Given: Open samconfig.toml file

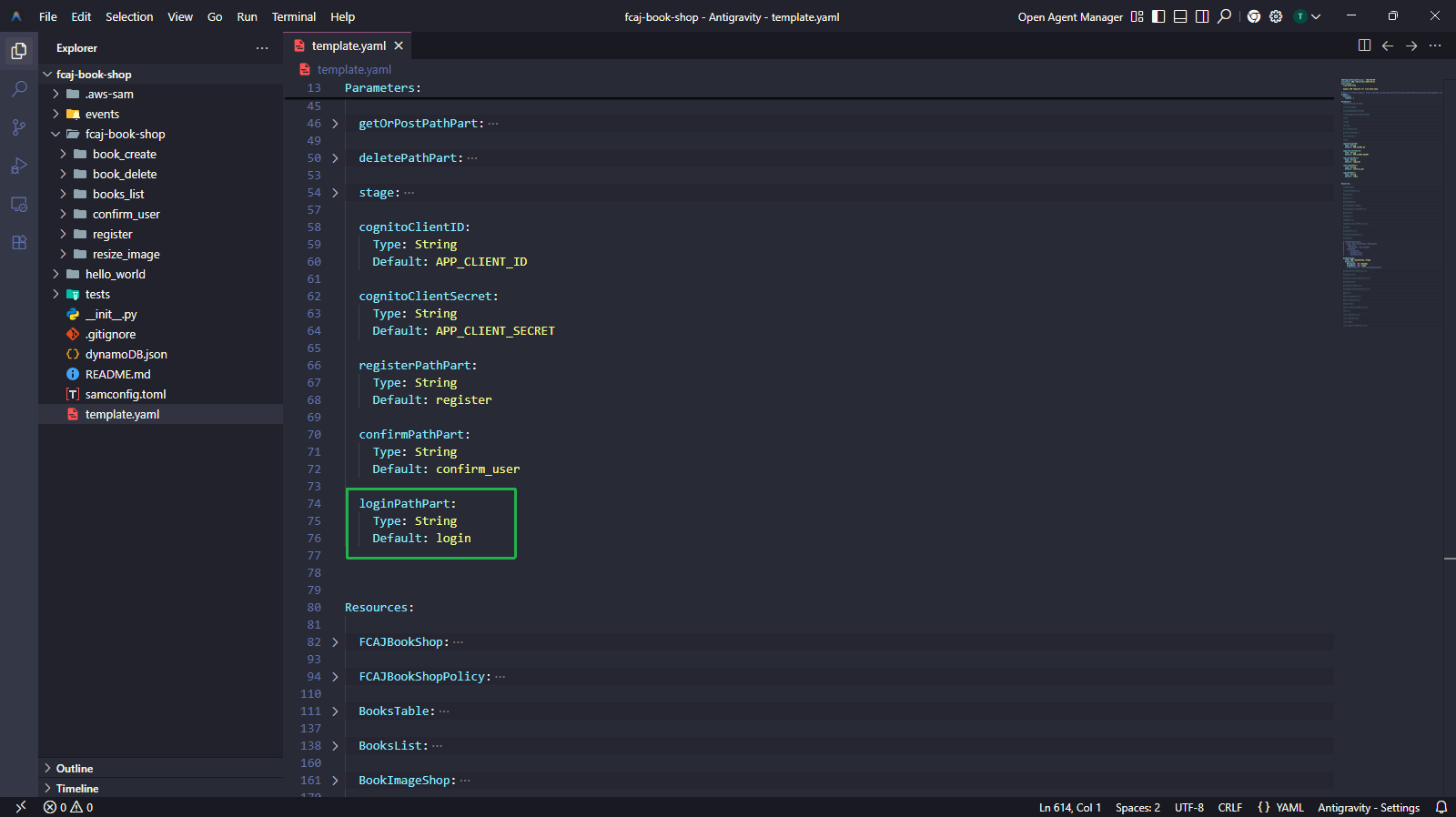Looking at the screenshot, I should click(160, 395).
